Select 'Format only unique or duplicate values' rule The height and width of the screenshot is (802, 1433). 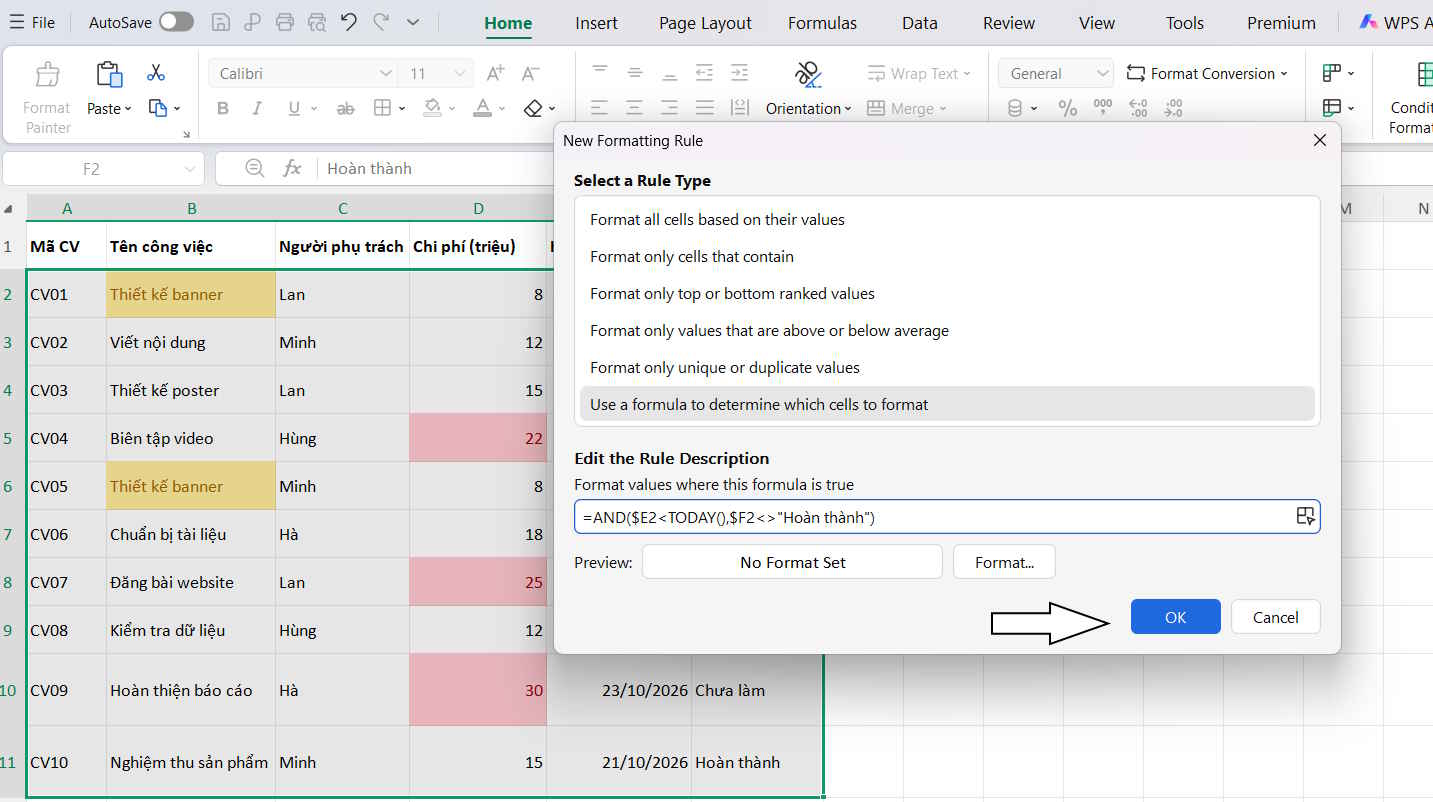[x=947, y=368]
